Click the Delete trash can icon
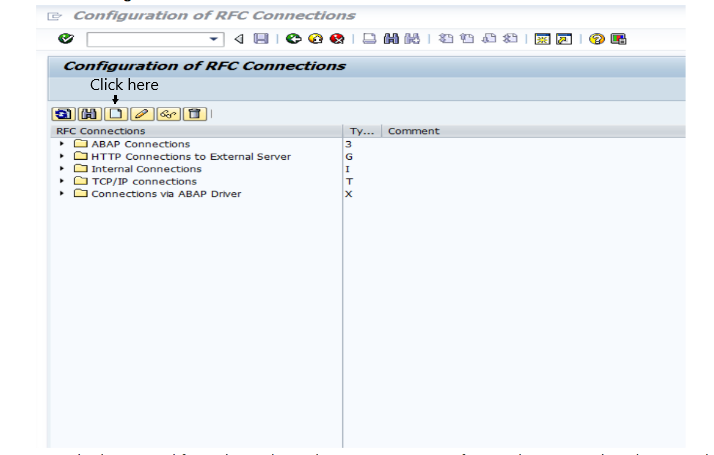The image size is (714, 455). 195,114
